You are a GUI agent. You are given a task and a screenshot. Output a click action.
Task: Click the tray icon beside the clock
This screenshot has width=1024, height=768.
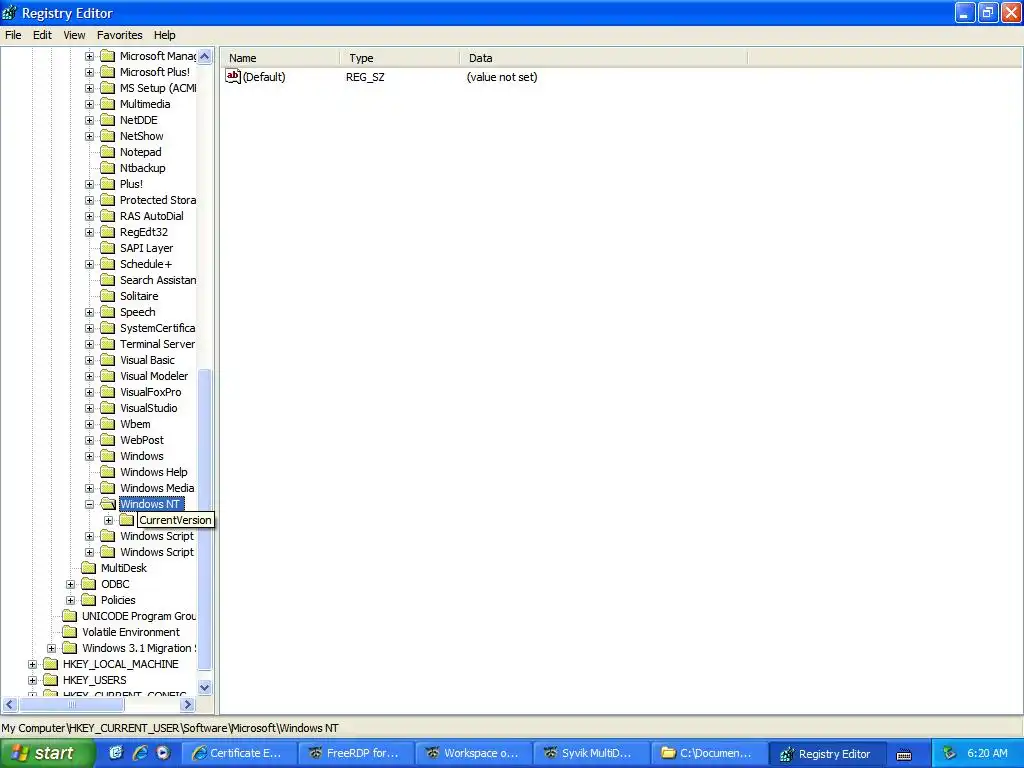click(950, 753)
